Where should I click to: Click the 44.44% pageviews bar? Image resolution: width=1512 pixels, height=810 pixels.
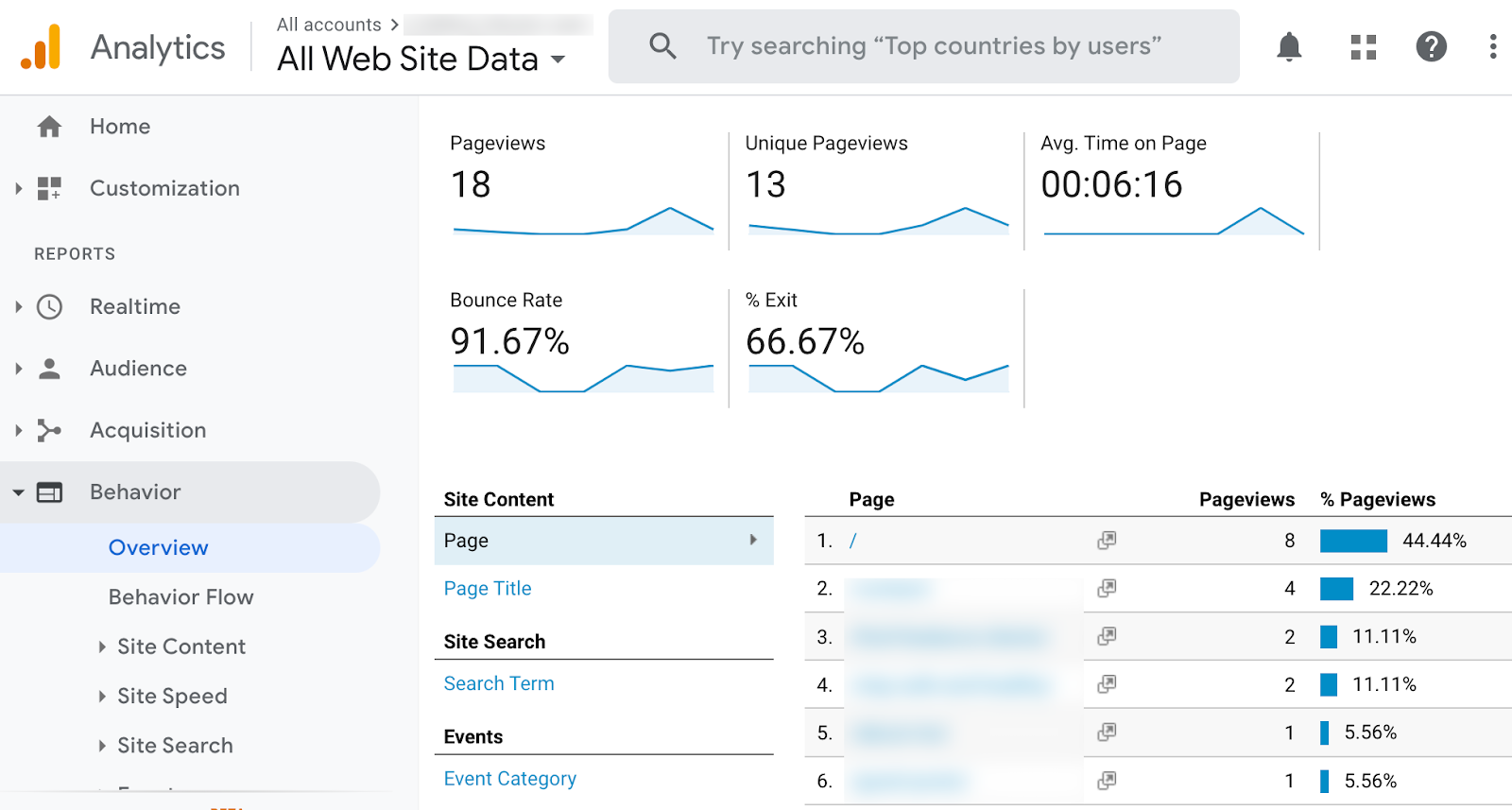(1353, 541)
